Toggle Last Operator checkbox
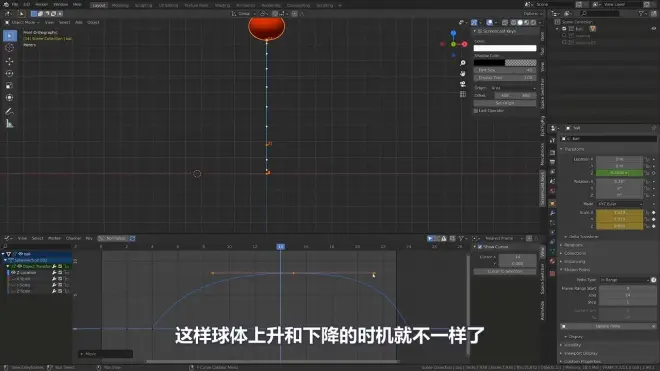The height and width of the screenshot is (371, 660). (x=476, y=111)
